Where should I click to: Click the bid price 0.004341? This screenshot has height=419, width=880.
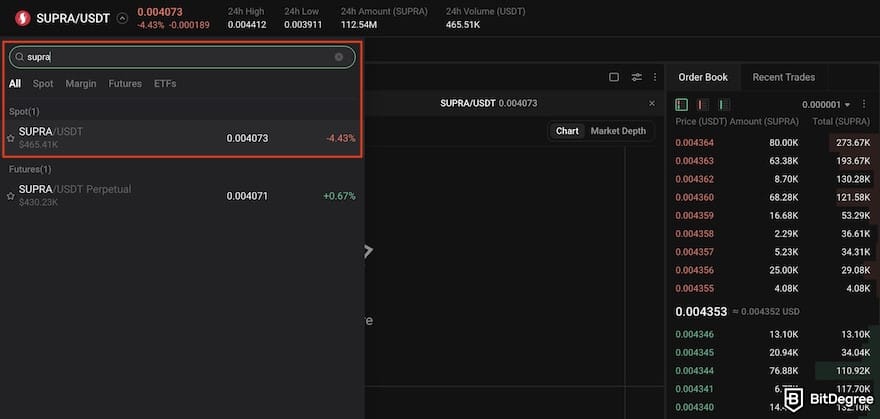(x=694, y=389)
